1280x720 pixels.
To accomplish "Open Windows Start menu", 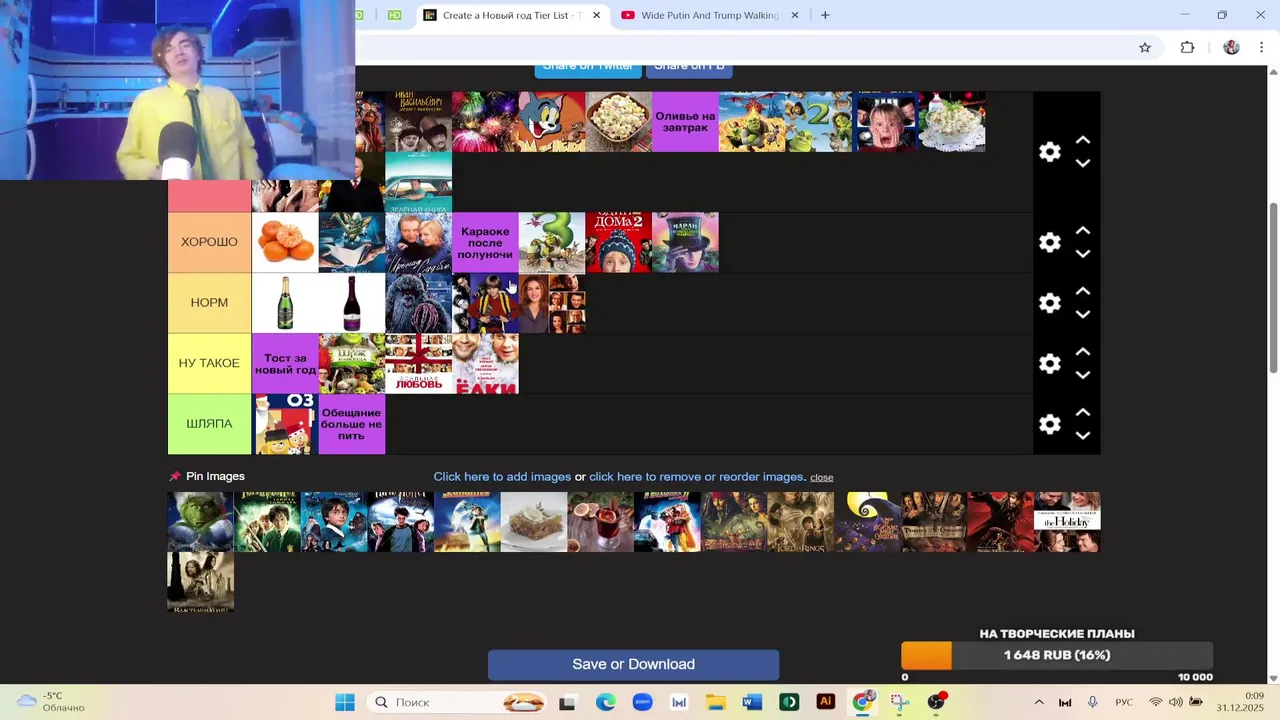I will point(345,702).
